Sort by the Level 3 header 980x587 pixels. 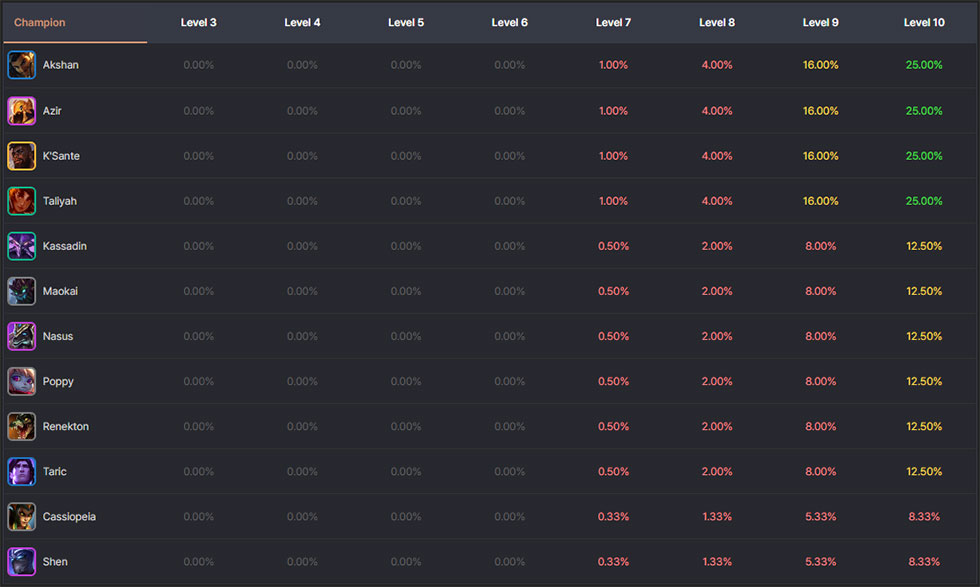(x=198, y=22)
